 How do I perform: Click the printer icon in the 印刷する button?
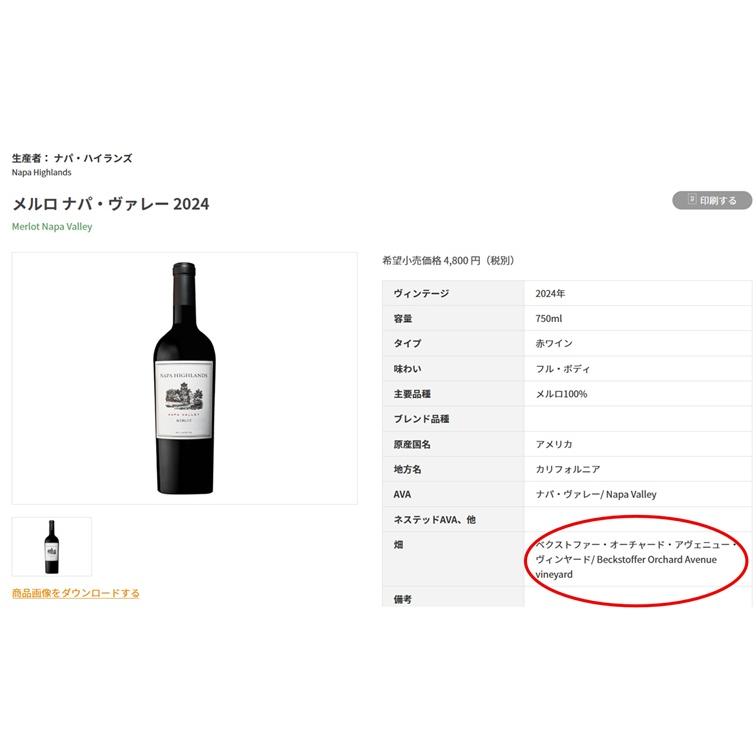[690, 201]
